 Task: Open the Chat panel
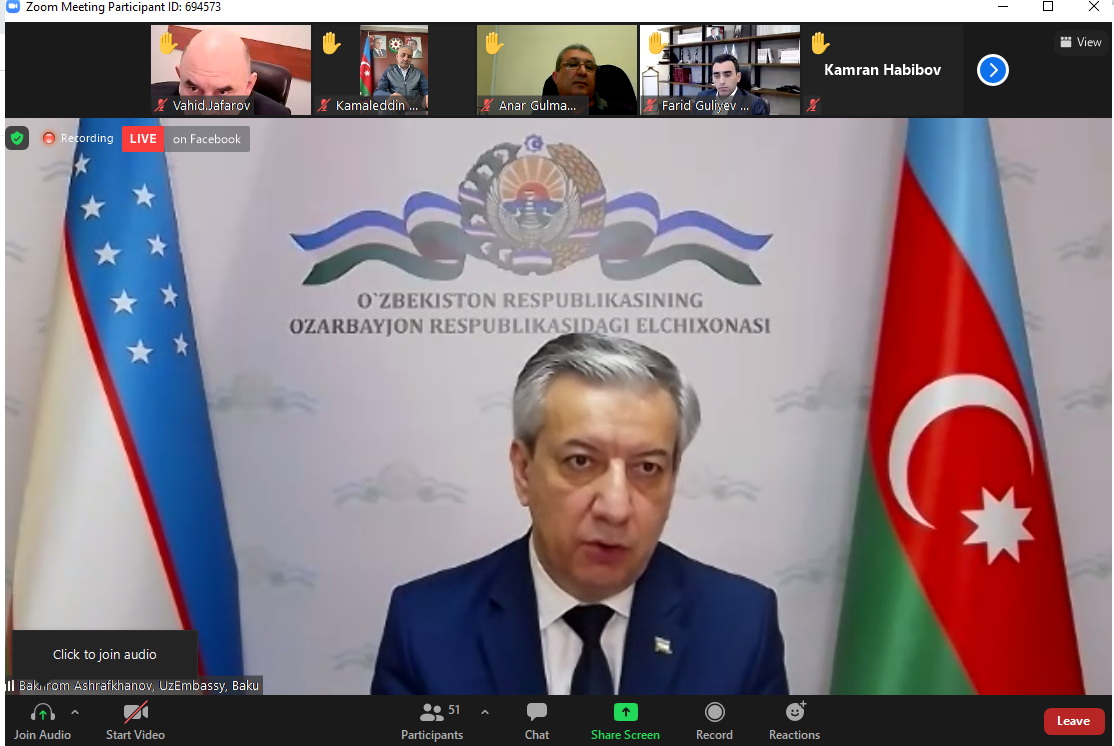tap(537, 720)
